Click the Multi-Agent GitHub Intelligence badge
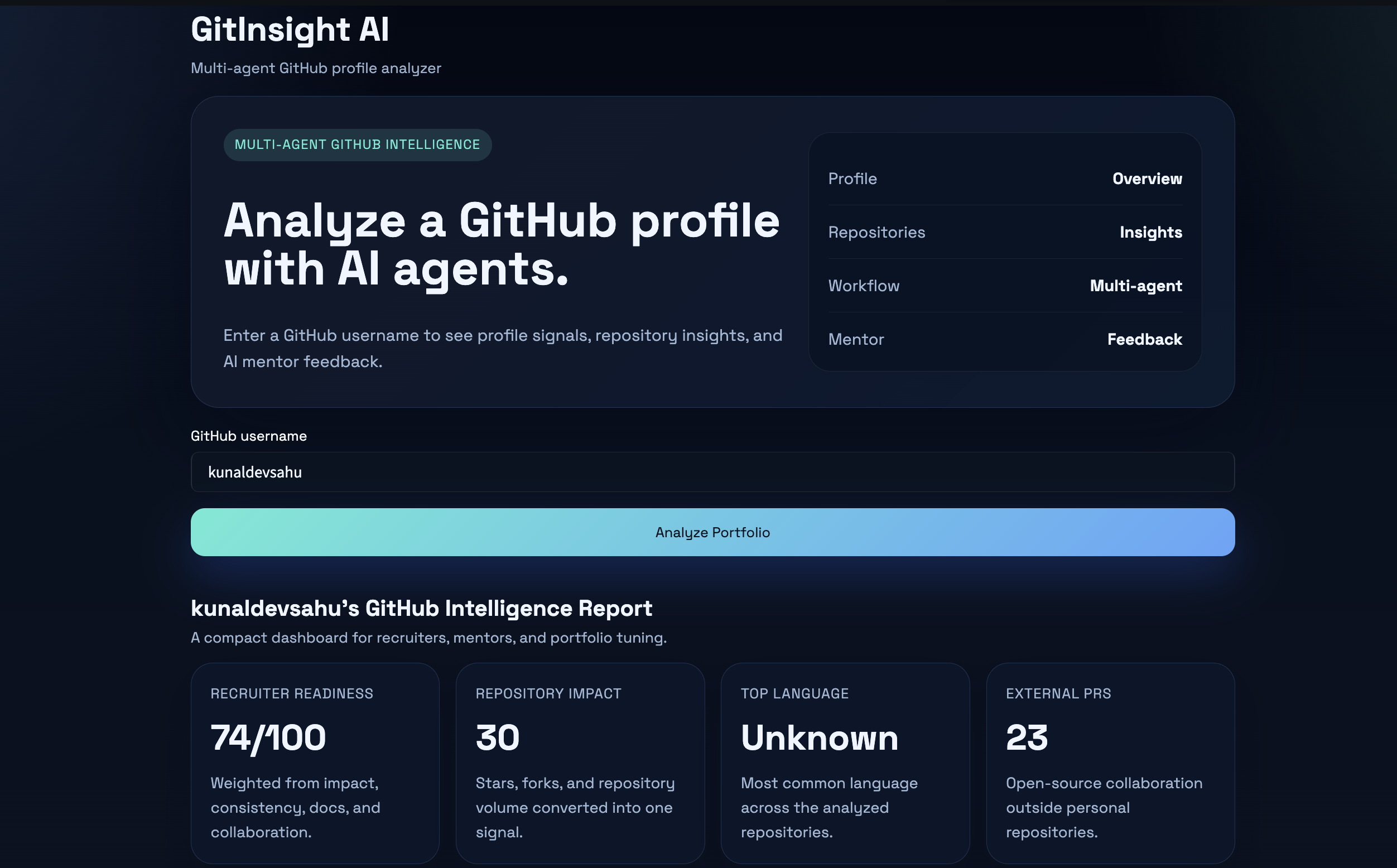The image size is (1397, 868). (357, 144)
